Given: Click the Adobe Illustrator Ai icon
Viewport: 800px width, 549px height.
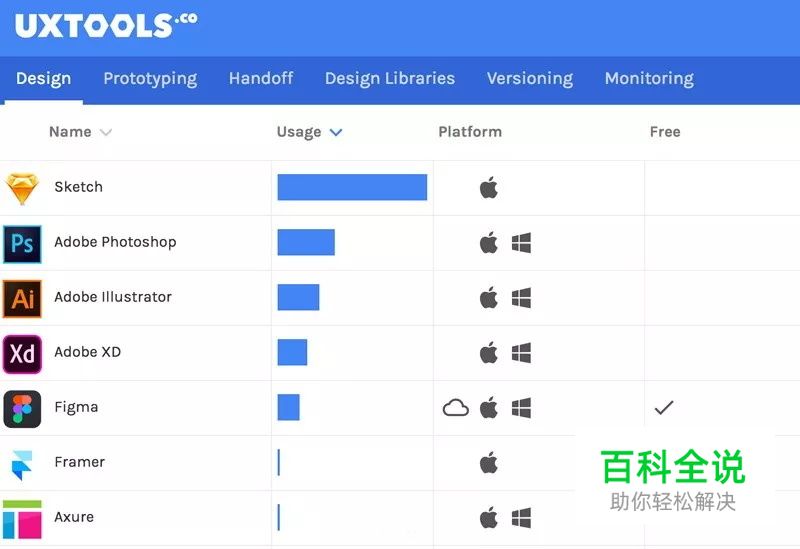Looking at the screenshot, I should (22, 298).
